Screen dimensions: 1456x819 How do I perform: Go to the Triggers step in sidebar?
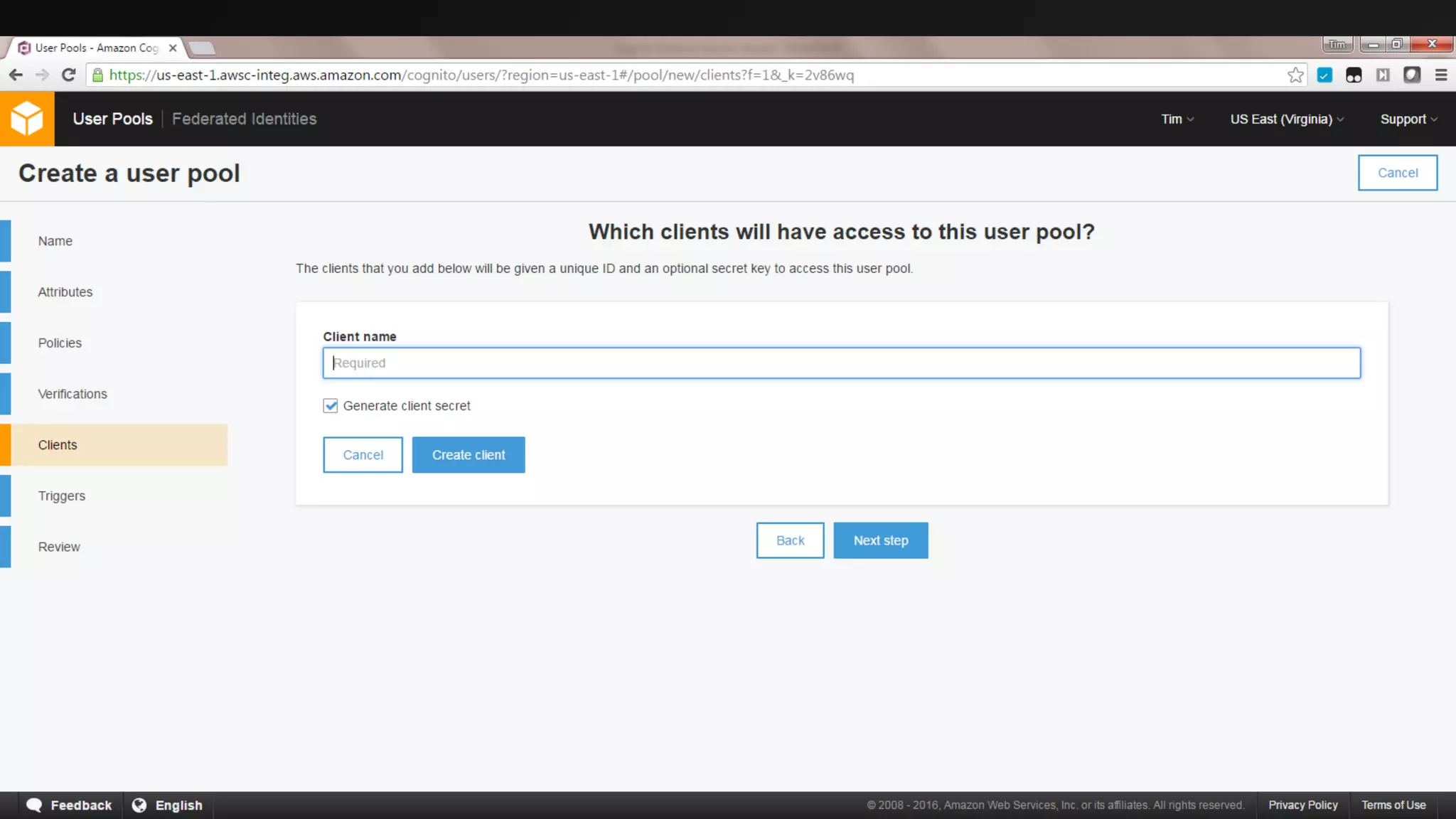62,496
